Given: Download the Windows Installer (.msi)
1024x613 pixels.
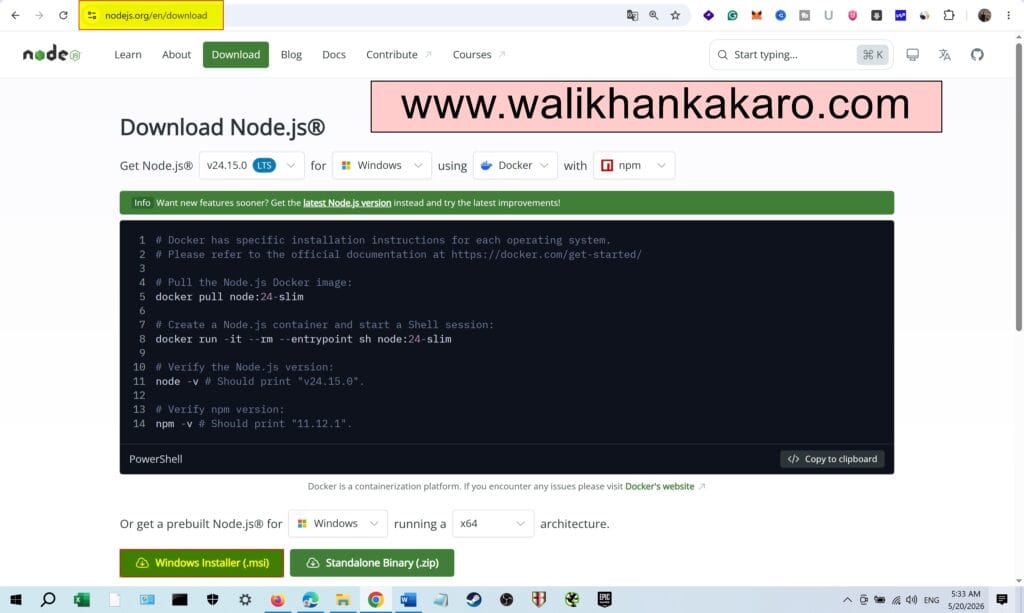Looking at the screenshot, I should tap(202, 563).
